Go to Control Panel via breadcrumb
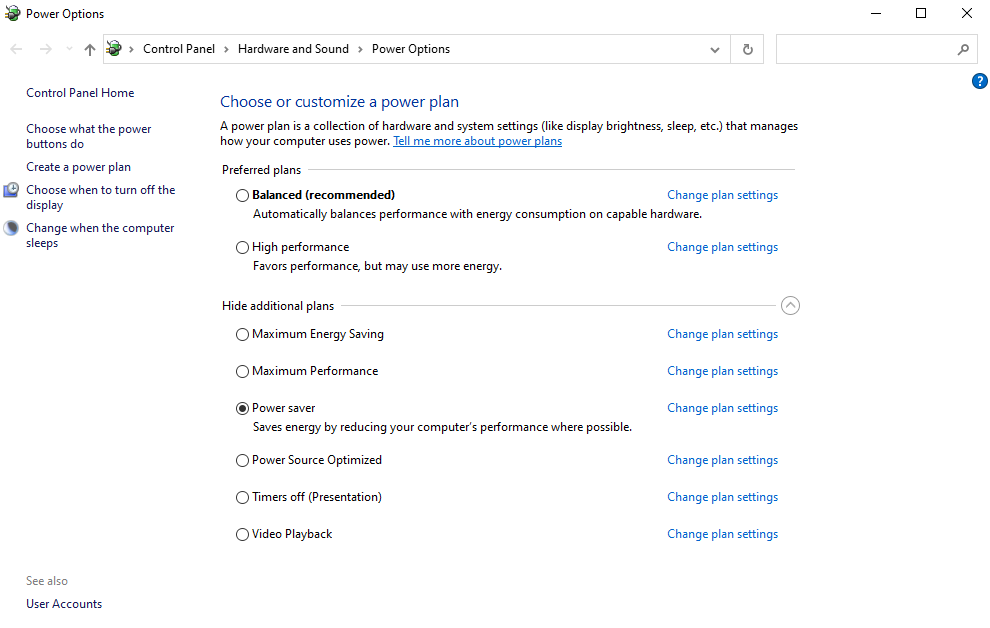 [179, 48]
